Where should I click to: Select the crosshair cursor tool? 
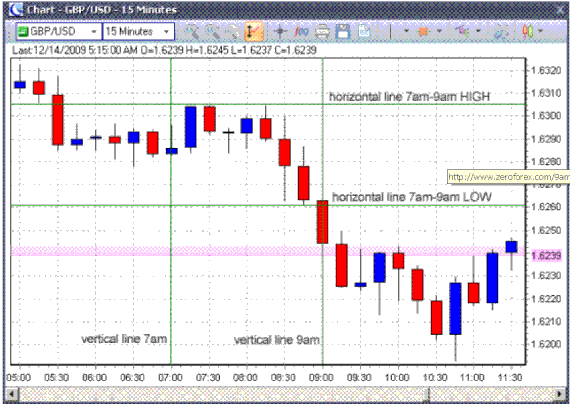coord(280,32)
